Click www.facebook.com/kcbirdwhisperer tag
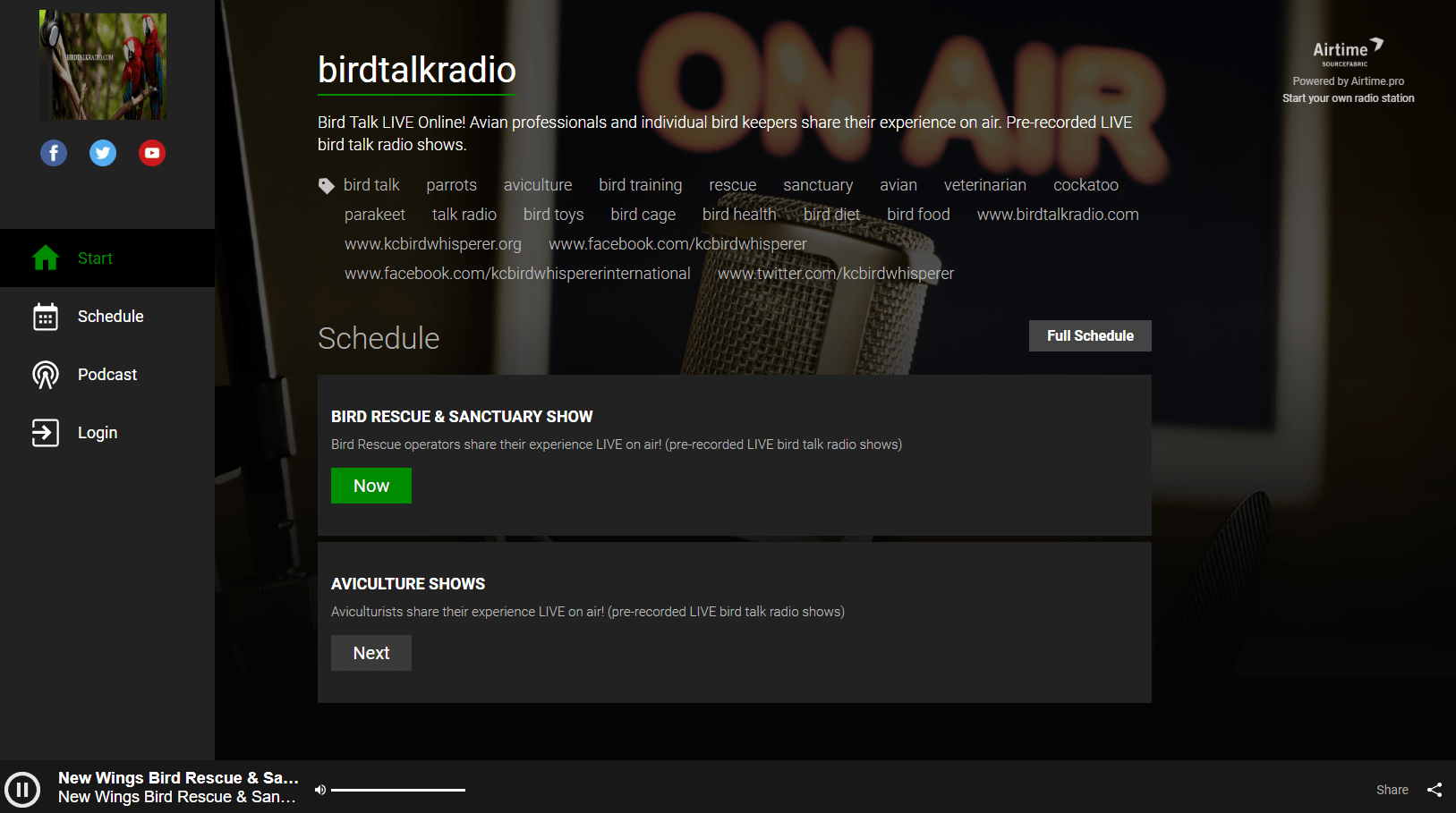Image resolution: width=1456 pixels, height=813 pixels. tap(677, 244)
